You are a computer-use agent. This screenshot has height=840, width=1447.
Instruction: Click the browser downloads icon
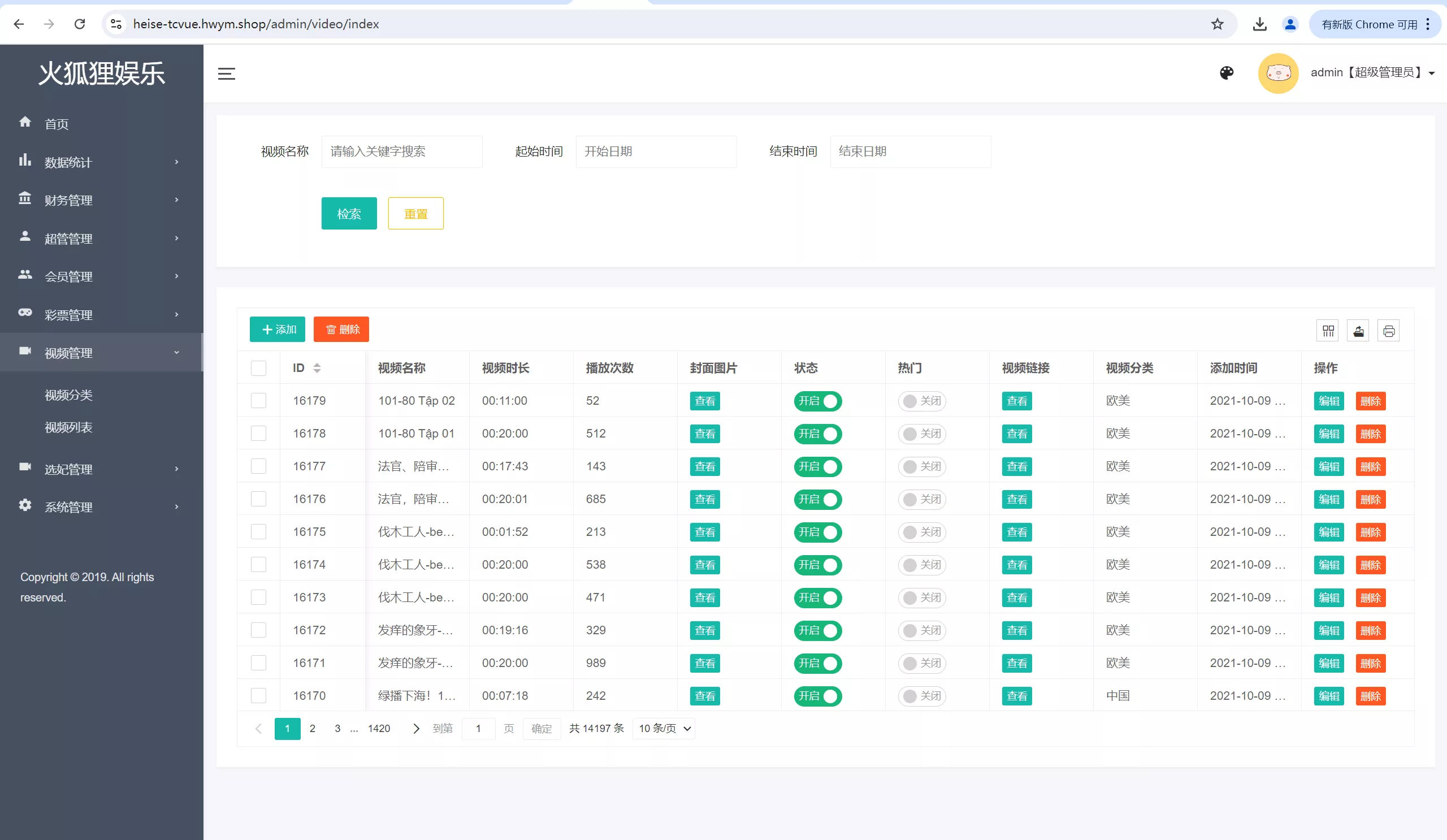point(1259,24)
